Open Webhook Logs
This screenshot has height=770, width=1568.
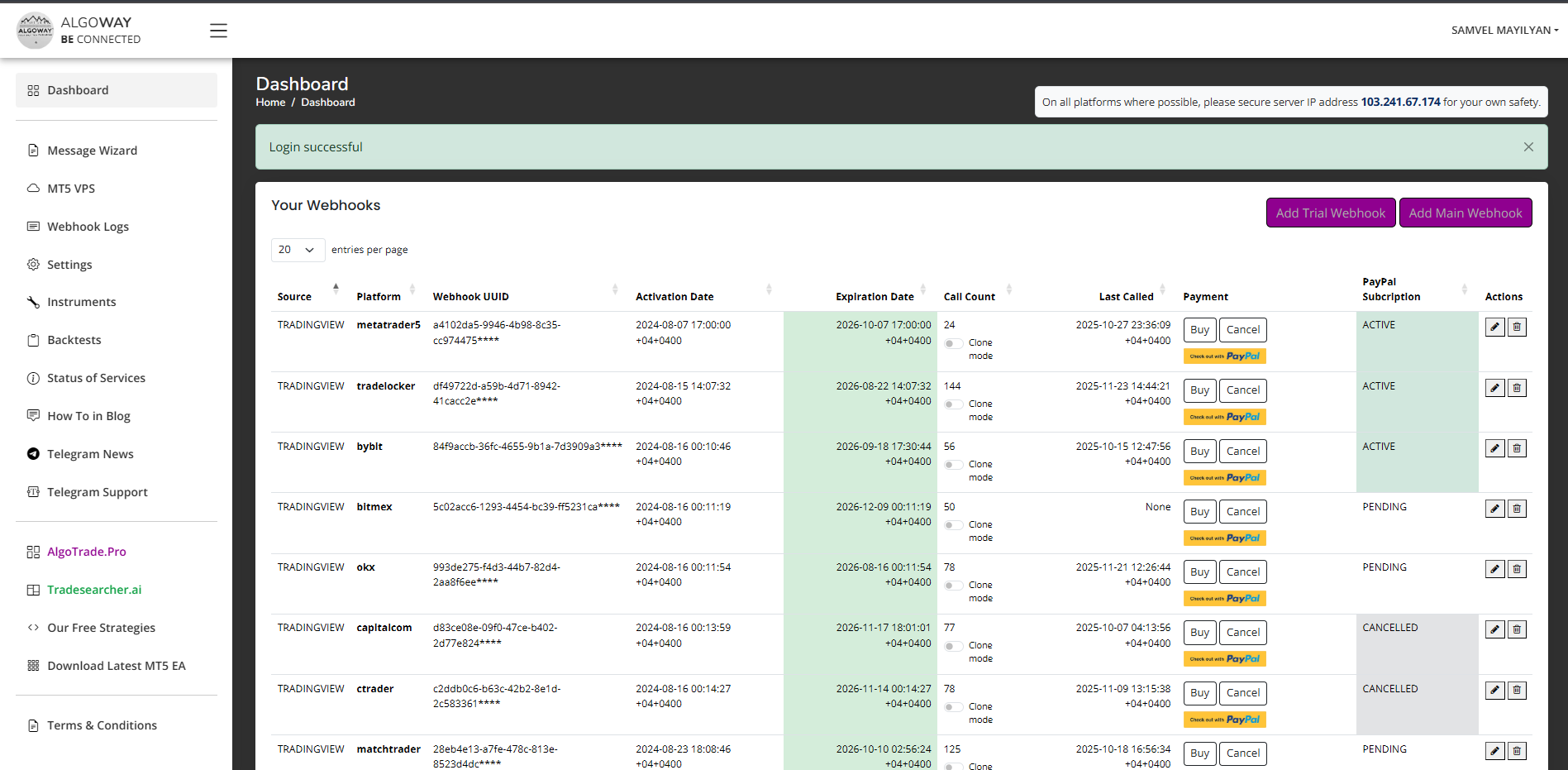(x=117, y=227)
